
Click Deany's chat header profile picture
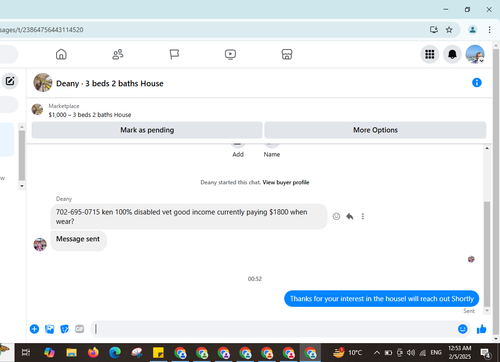pyautogui.click(x=43, y=82)
